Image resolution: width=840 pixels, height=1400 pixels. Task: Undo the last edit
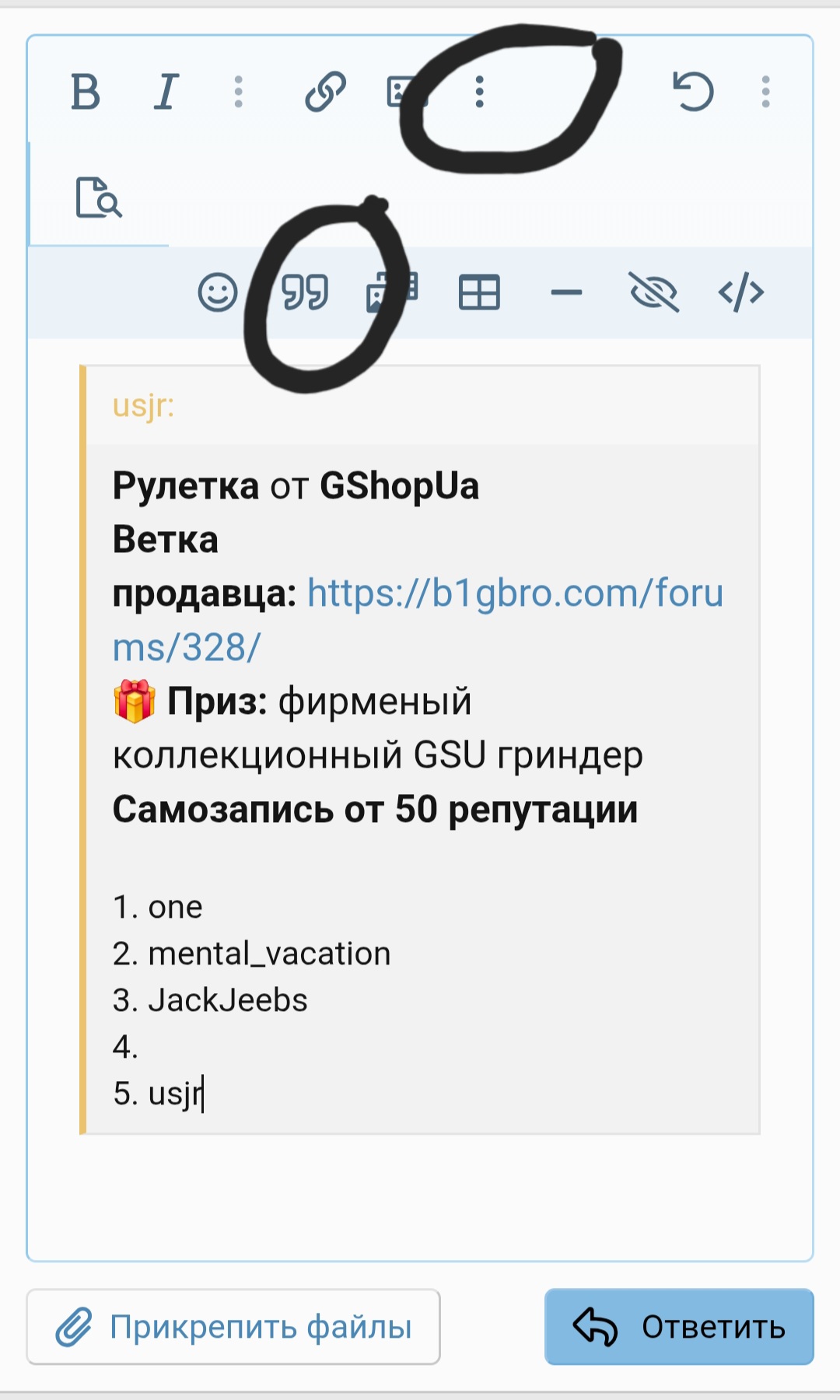692,92
